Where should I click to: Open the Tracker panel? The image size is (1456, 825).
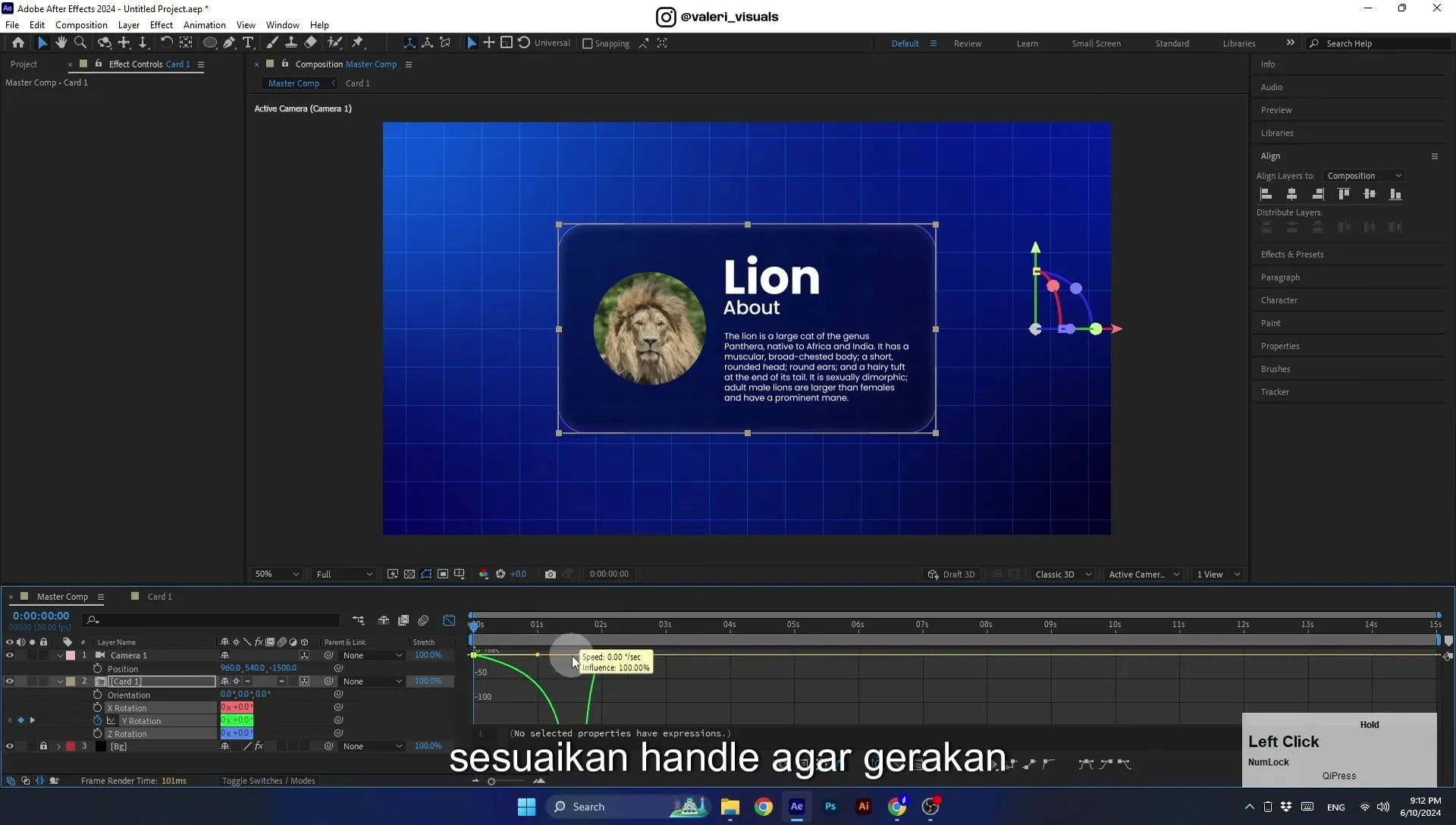(x=1275, y=392)
